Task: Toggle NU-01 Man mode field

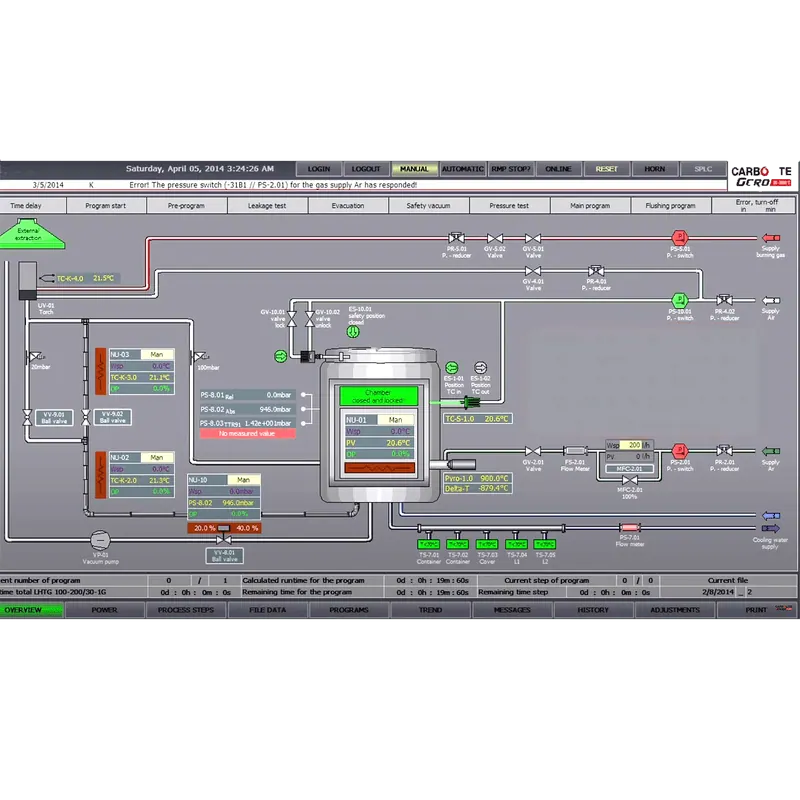Action: coord(395,420)
